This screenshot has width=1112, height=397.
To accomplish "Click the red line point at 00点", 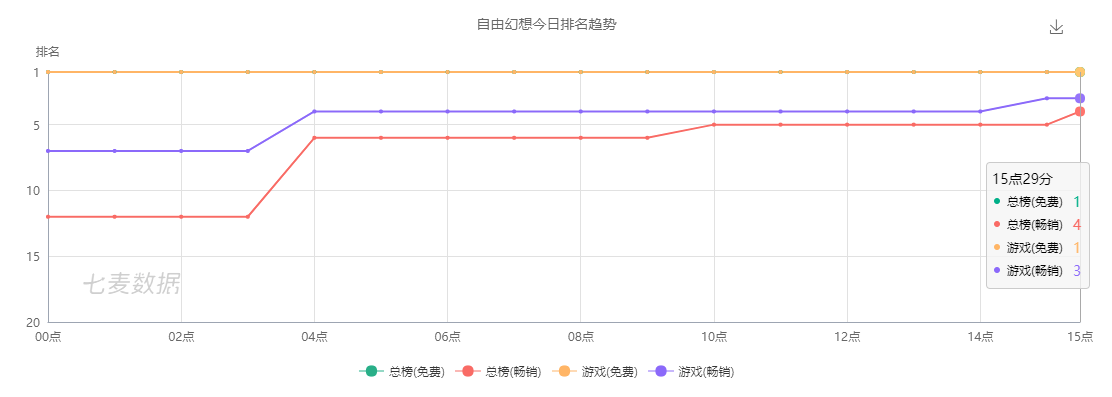I will coord(48,217).
